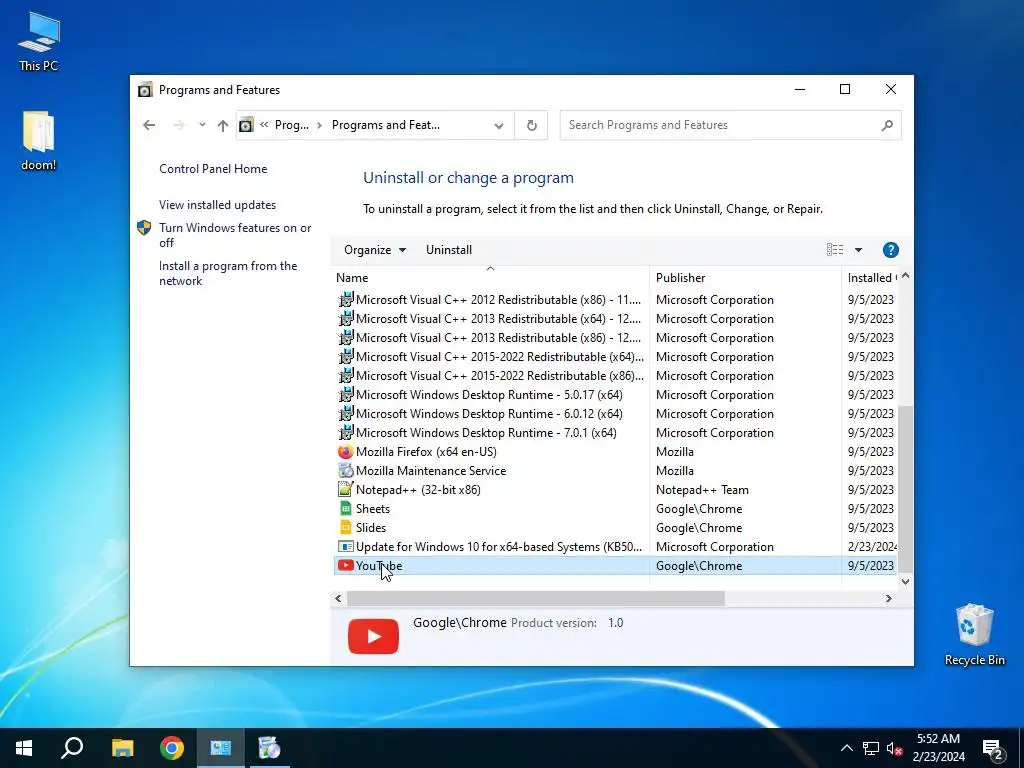Click the horizontal scrollbar right arrow
This screenshot has height=768, width=1024.
click(x=888, y=598)
